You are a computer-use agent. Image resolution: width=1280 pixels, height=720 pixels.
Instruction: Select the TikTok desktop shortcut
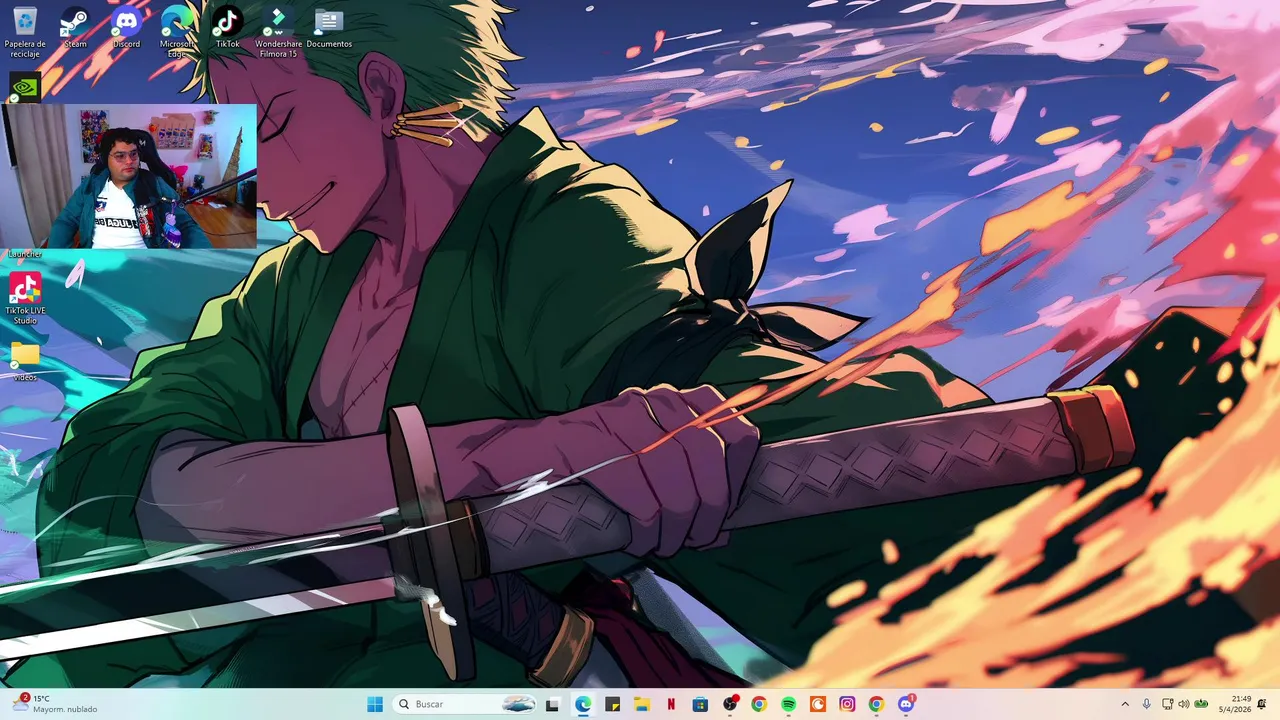227,28
